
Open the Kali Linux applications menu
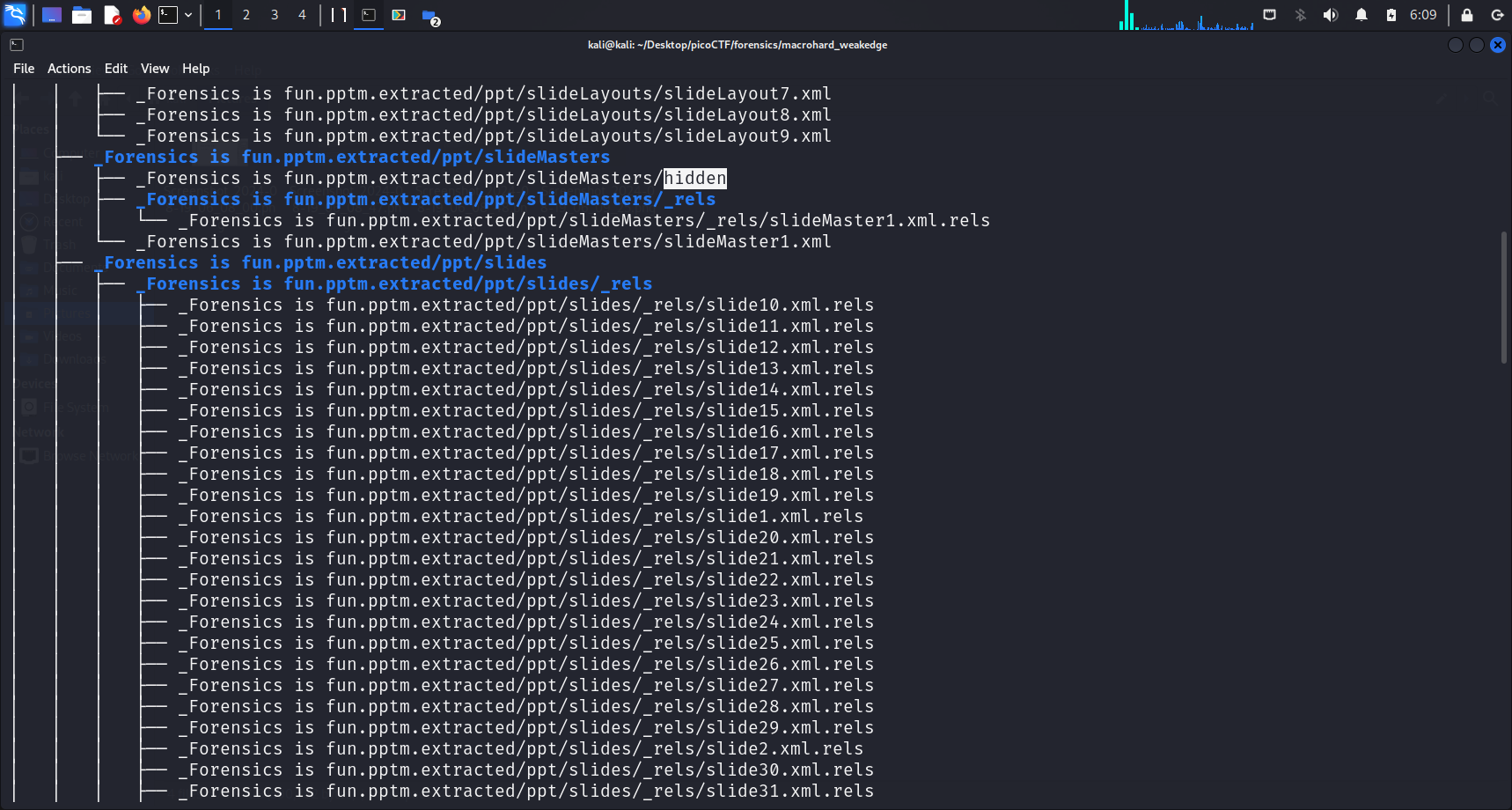tap(15, 15)
